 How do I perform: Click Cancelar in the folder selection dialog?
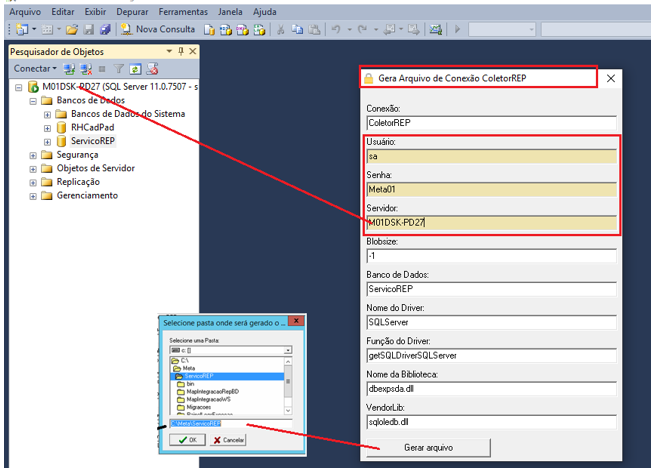click(229, 439)
